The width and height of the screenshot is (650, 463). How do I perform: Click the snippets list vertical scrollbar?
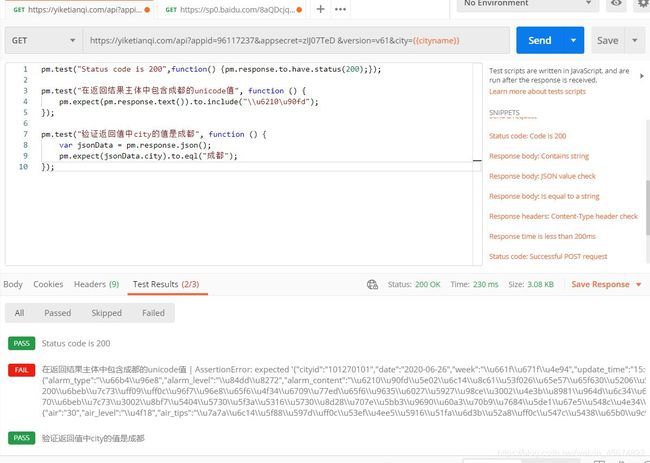tap(648, 207)
